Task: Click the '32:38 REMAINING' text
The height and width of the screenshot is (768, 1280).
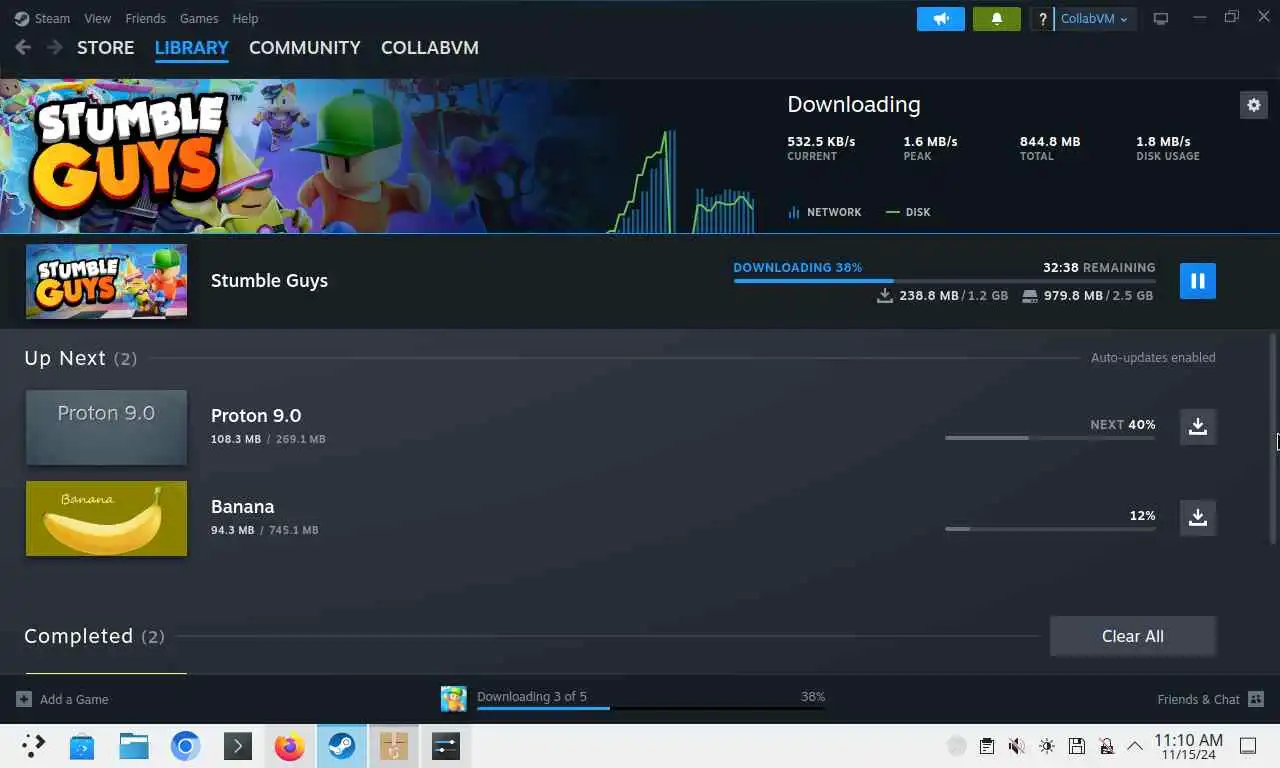Action: pyautogui.click(x=1099, y=268)
